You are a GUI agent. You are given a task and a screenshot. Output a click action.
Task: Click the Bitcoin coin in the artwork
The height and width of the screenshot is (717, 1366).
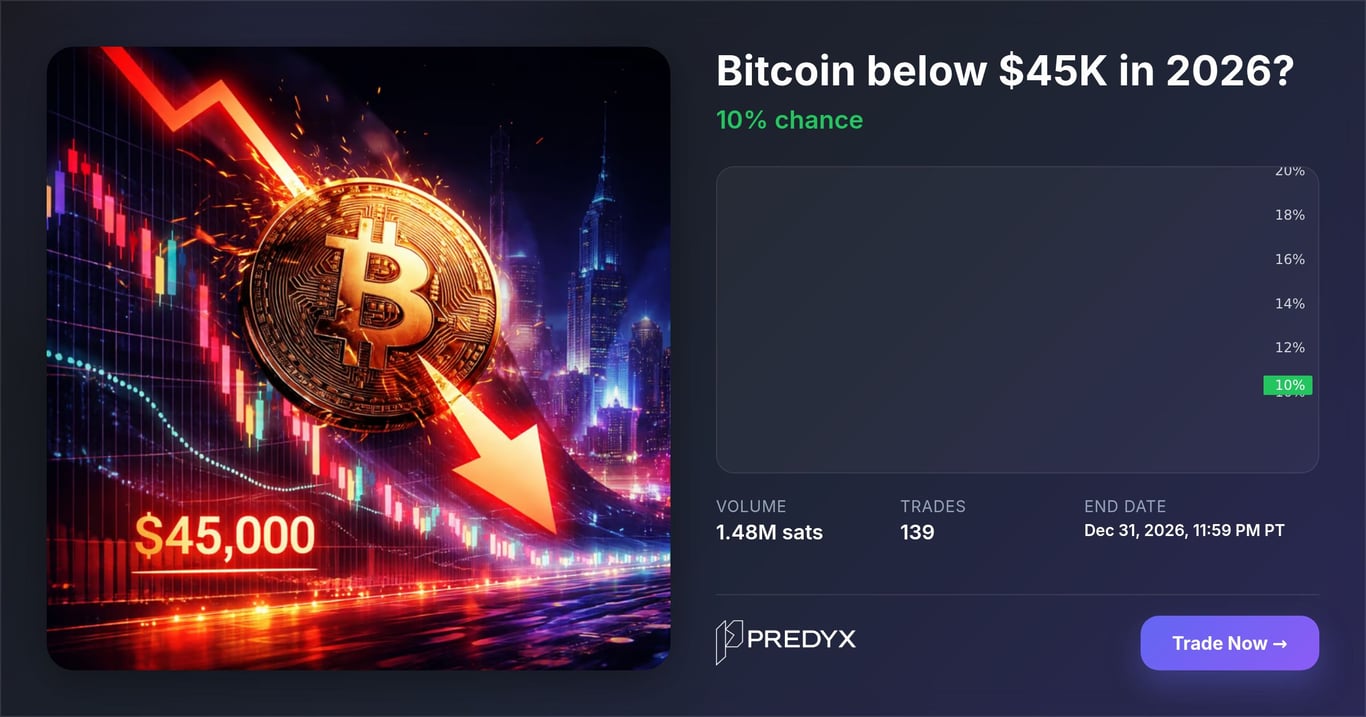(x=372, y=302)
